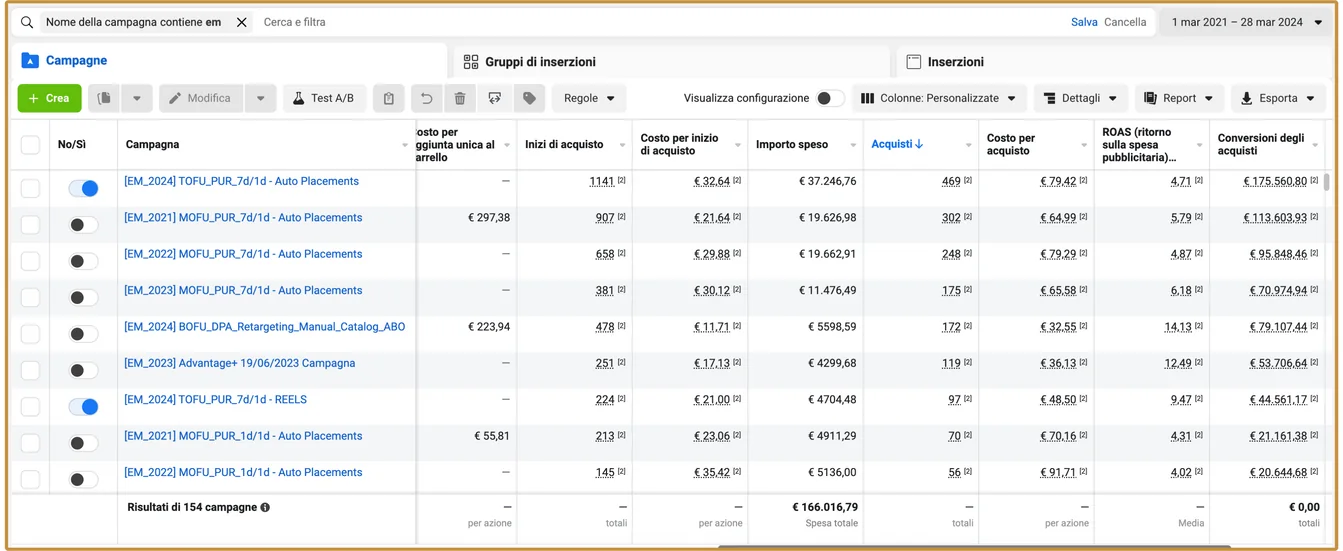Open the Esporta dropdown
1343x551 pixels.
click(1278, 98)
